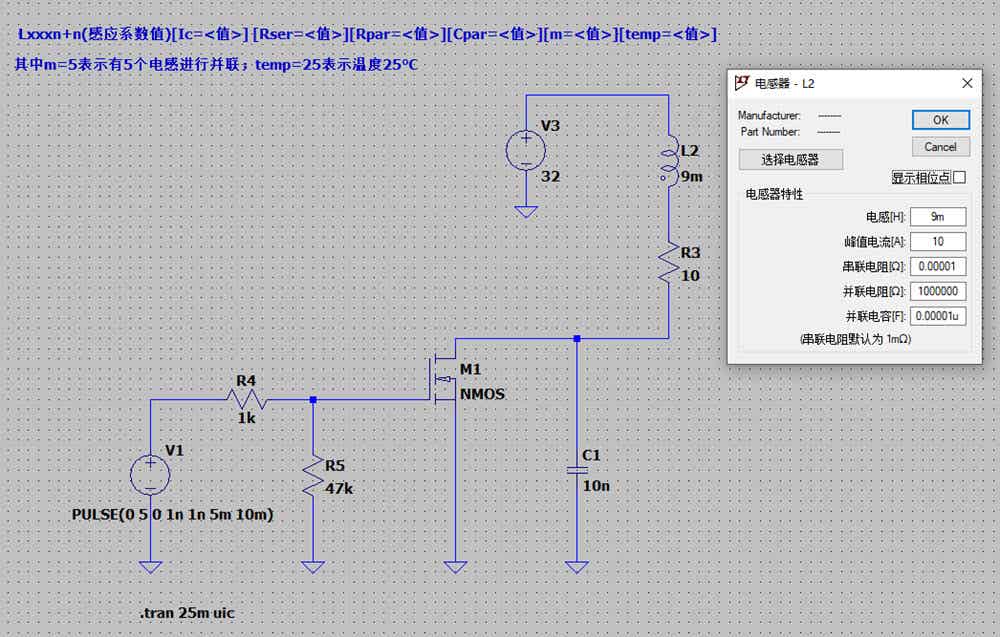Select the R4 1k resistor symbol
This screenshot has width=1000, height=637.
point(246,400)
